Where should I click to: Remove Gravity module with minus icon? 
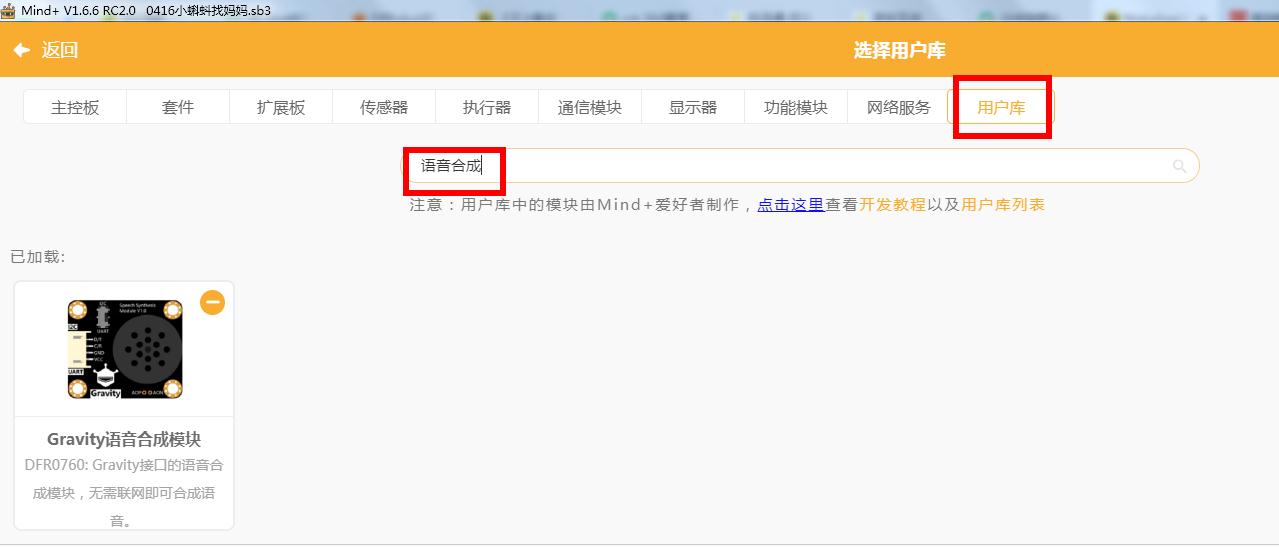212,302
